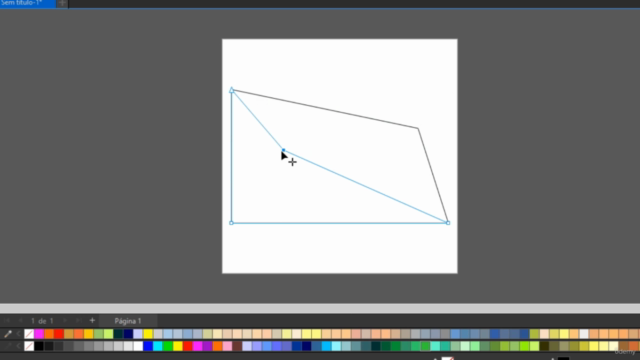Viewport: 640px width, 360px height.
Task: Select the pink swatch in the lower palette row
Action: (227, 346)
